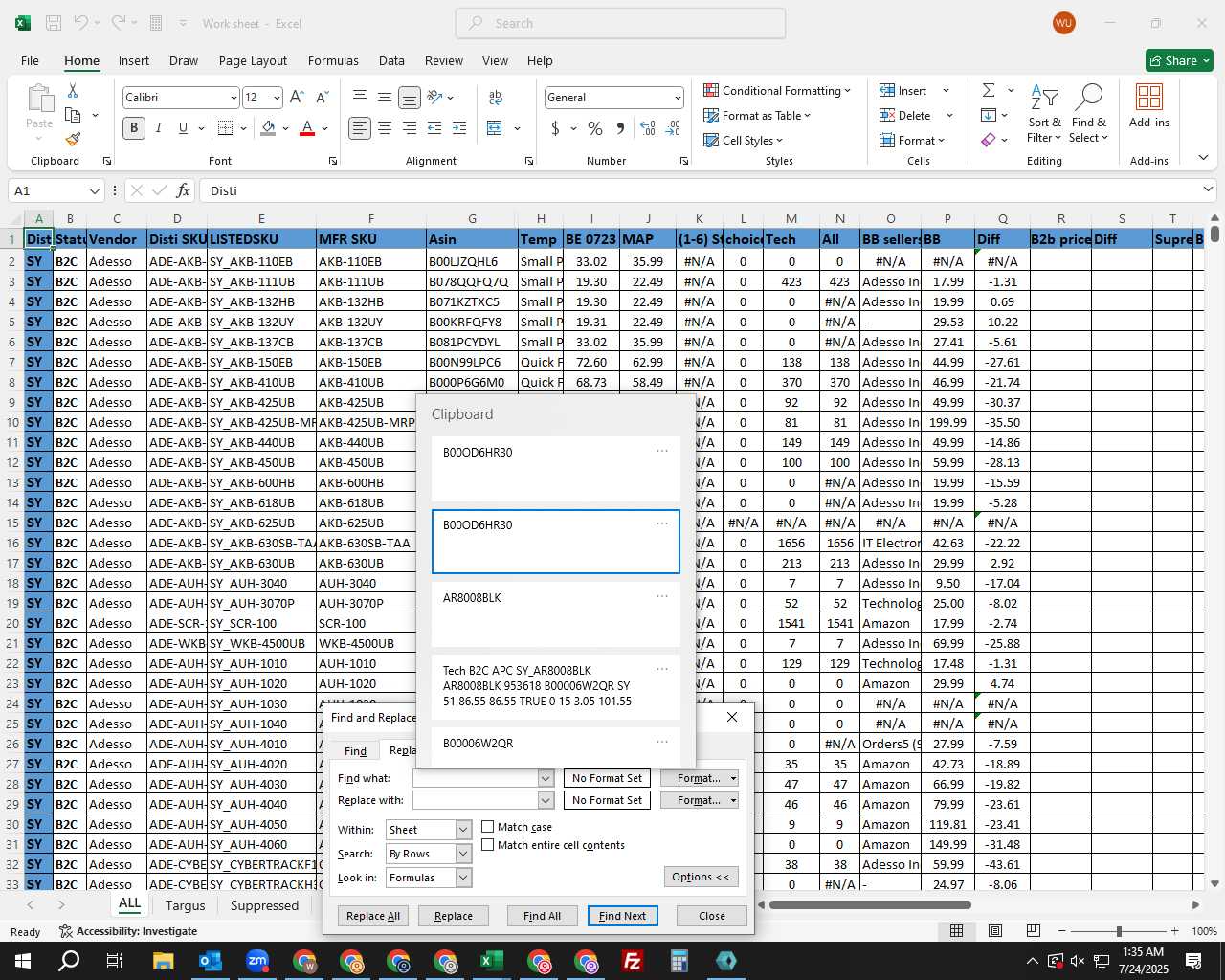Screen dimensions: 1225x980
Task: Enable Match entire cell contents checkbox
Action: [x=488, y=845]
